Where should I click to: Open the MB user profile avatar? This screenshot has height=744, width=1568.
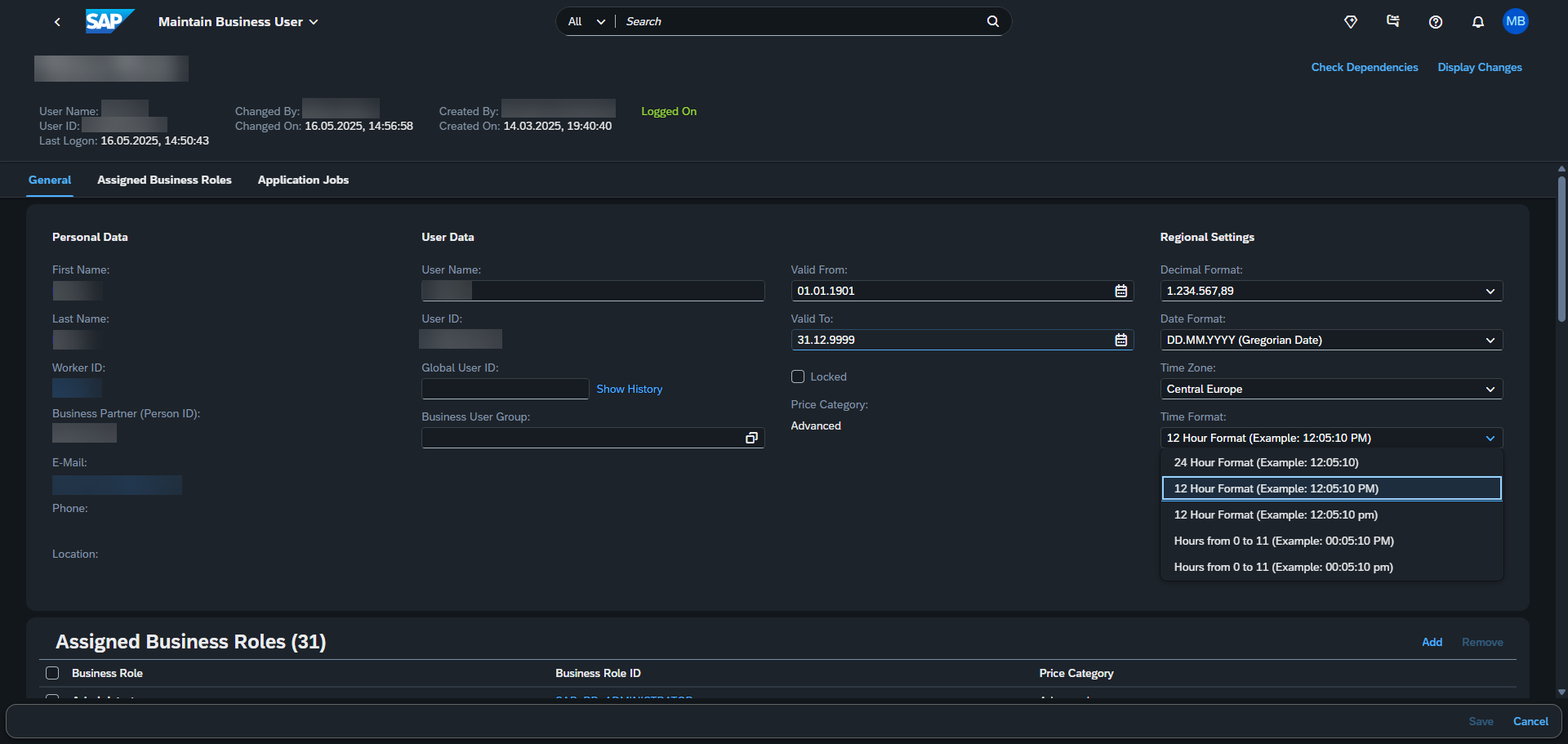[1516, 21]
